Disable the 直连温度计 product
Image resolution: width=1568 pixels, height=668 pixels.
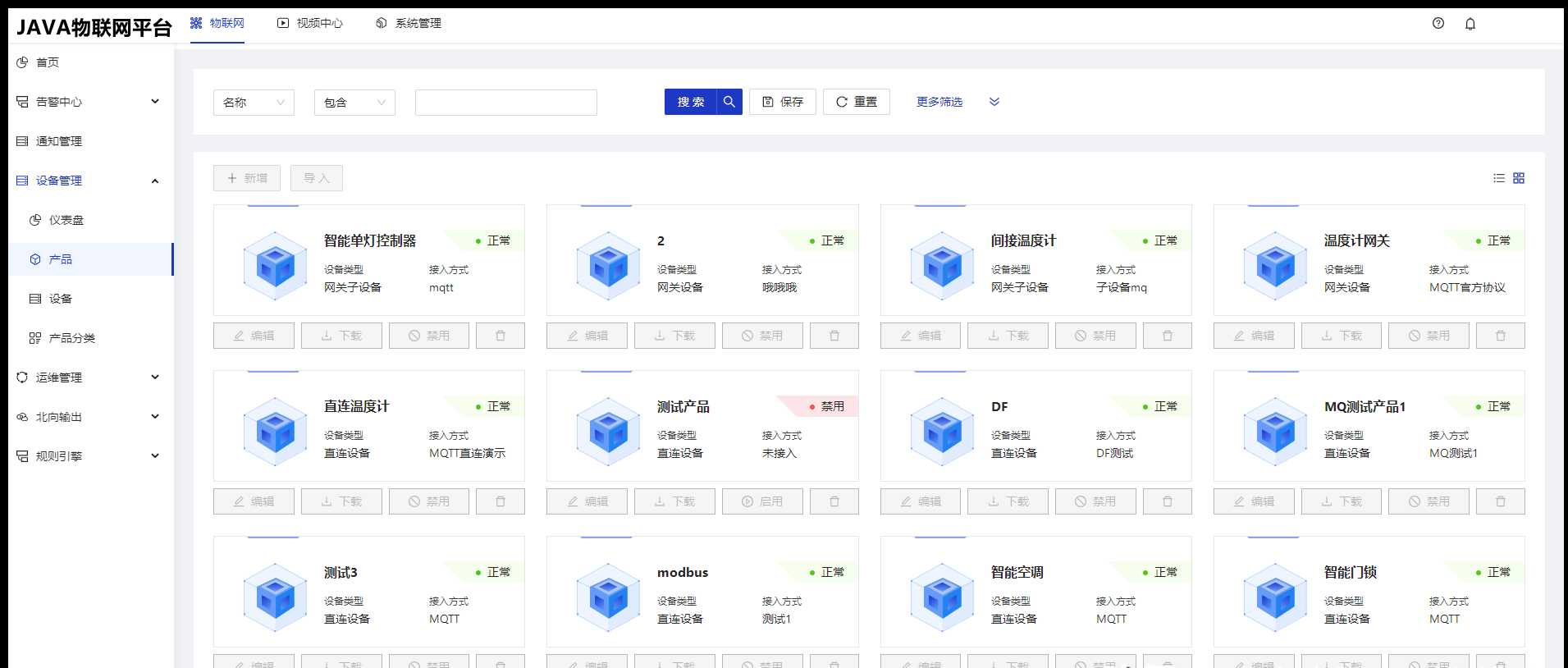coord(429,501)
